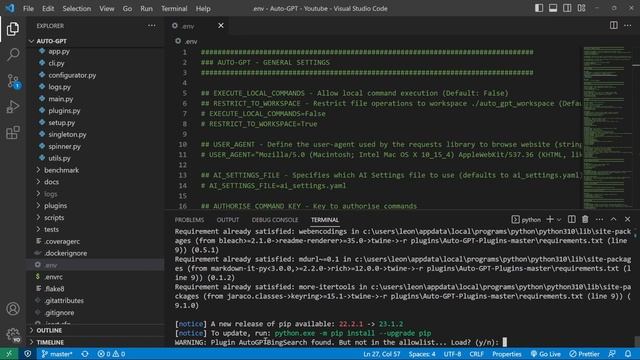The width and height of the screenshot is (640, 360).
Task: Click the workspace trust shield icon
Action: click(27, 354)
